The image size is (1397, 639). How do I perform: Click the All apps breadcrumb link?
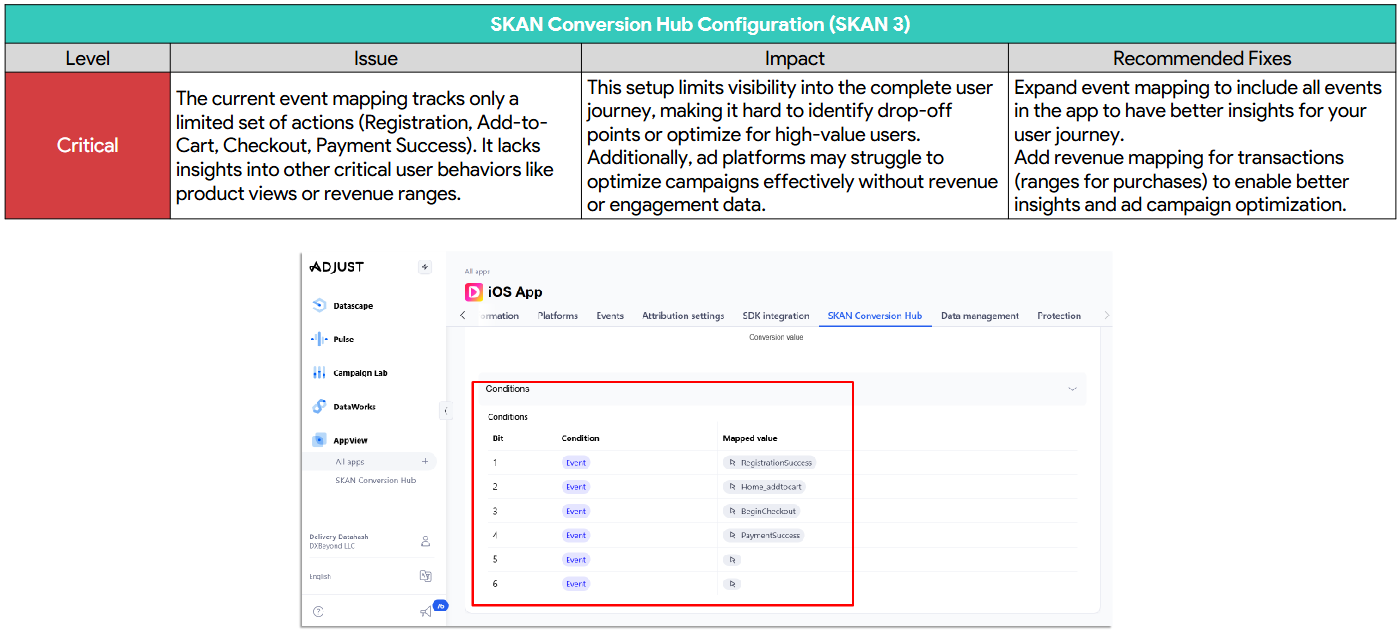(x=477, y=271)
